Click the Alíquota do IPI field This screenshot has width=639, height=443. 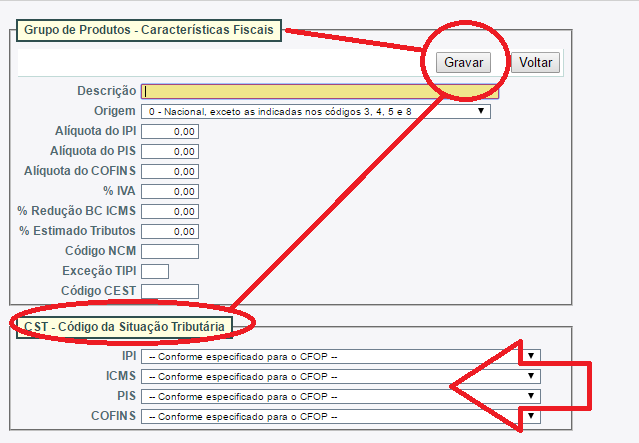coord(170,131)
